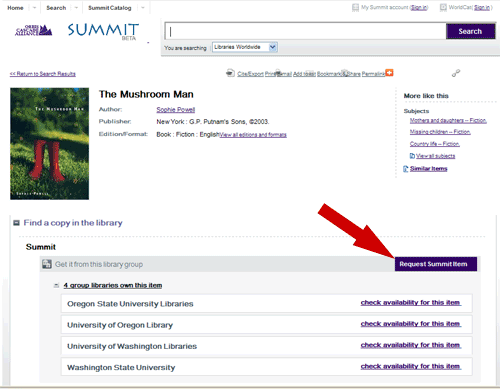Click in the main search text field
Screen dimensions: 500x389
point(306,31)
